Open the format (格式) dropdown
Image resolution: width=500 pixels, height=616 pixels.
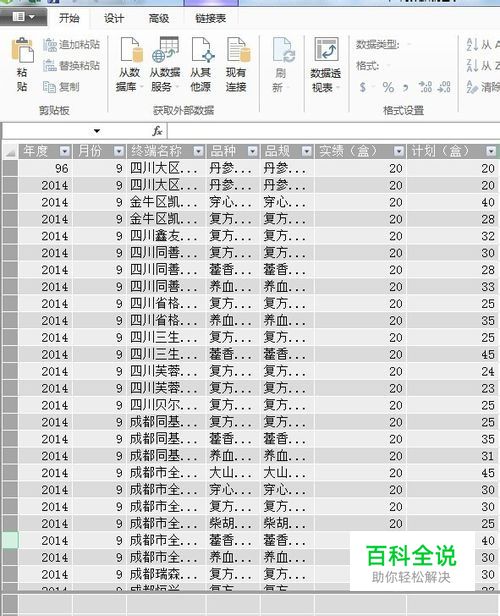pos(388,65)
